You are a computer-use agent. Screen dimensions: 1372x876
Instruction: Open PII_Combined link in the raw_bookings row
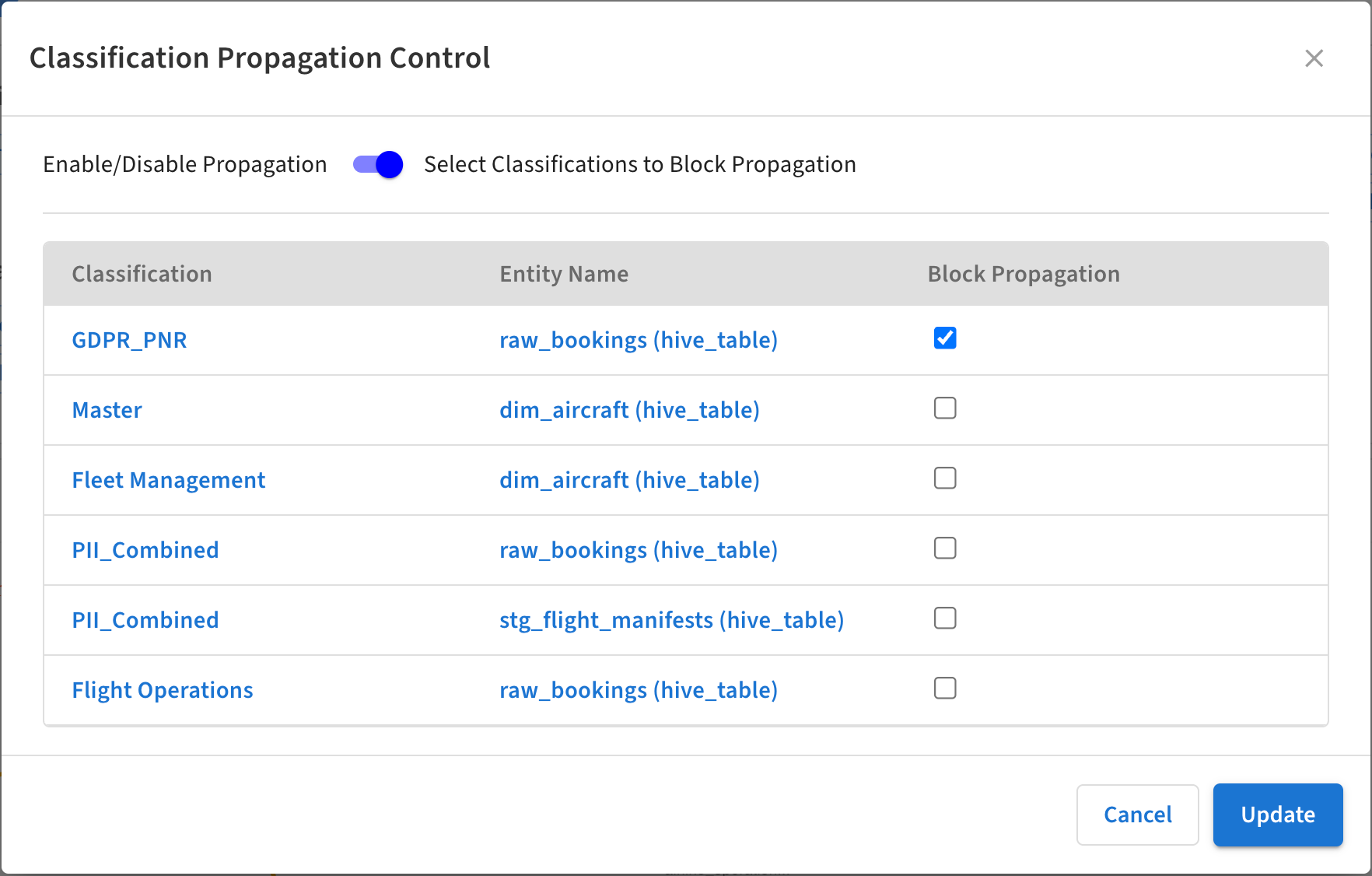[145, 551]
